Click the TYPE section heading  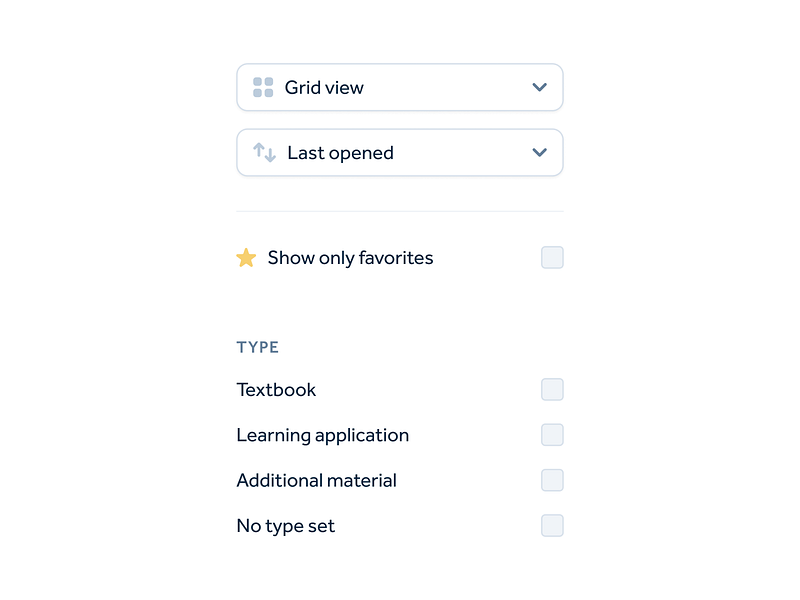[x=257, y=346]
